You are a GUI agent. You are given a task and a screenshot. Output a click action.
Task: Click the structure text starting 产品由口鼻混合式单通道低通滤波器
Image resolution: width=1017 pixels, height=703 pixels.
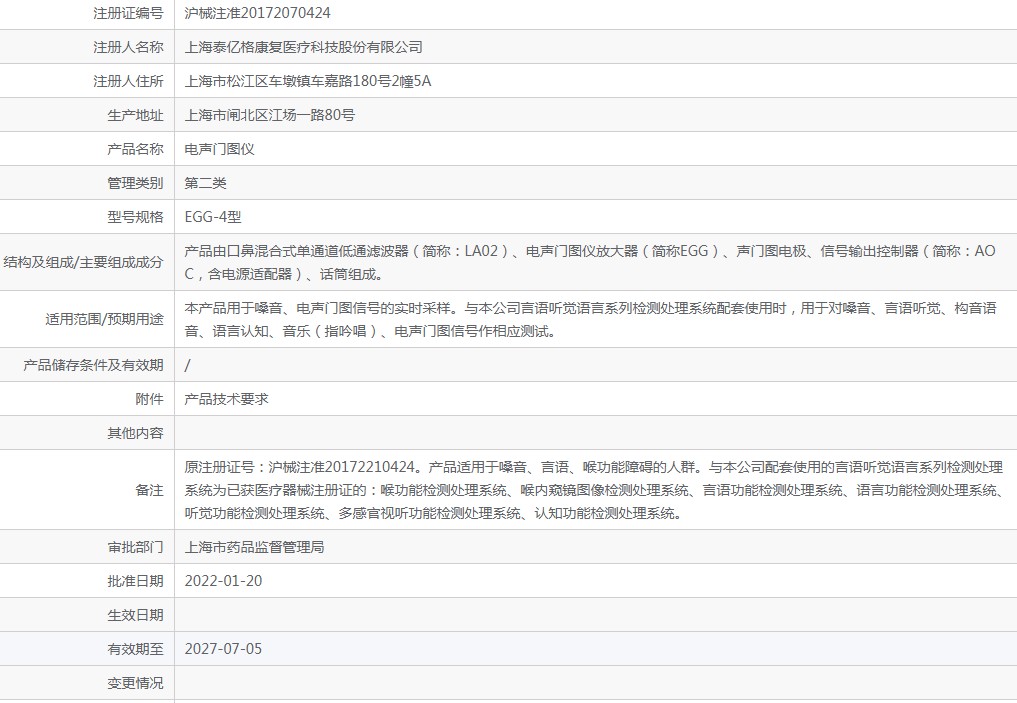click(590, 263)
